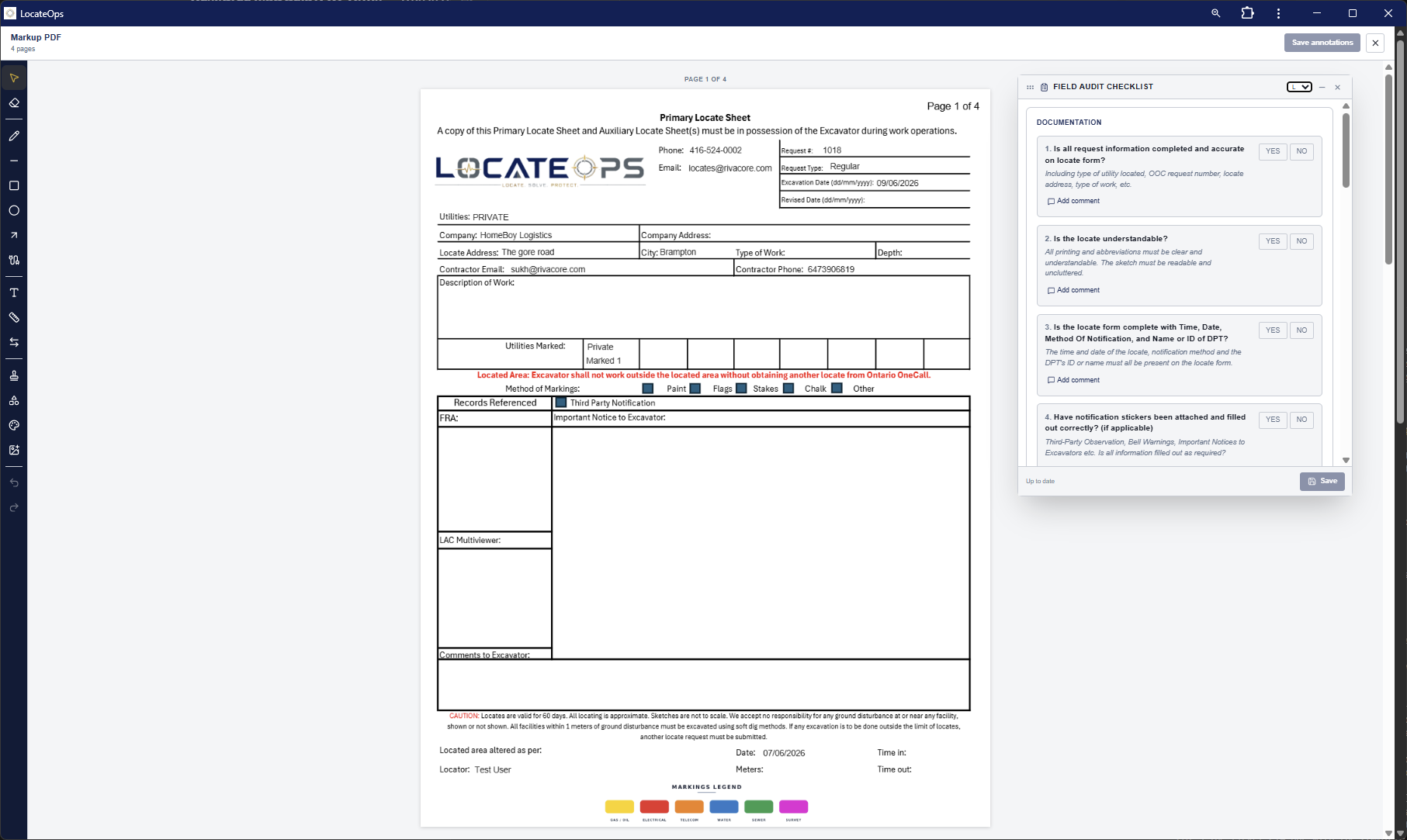
Task: Click the blue Water legend swatch
Action: 724,807
